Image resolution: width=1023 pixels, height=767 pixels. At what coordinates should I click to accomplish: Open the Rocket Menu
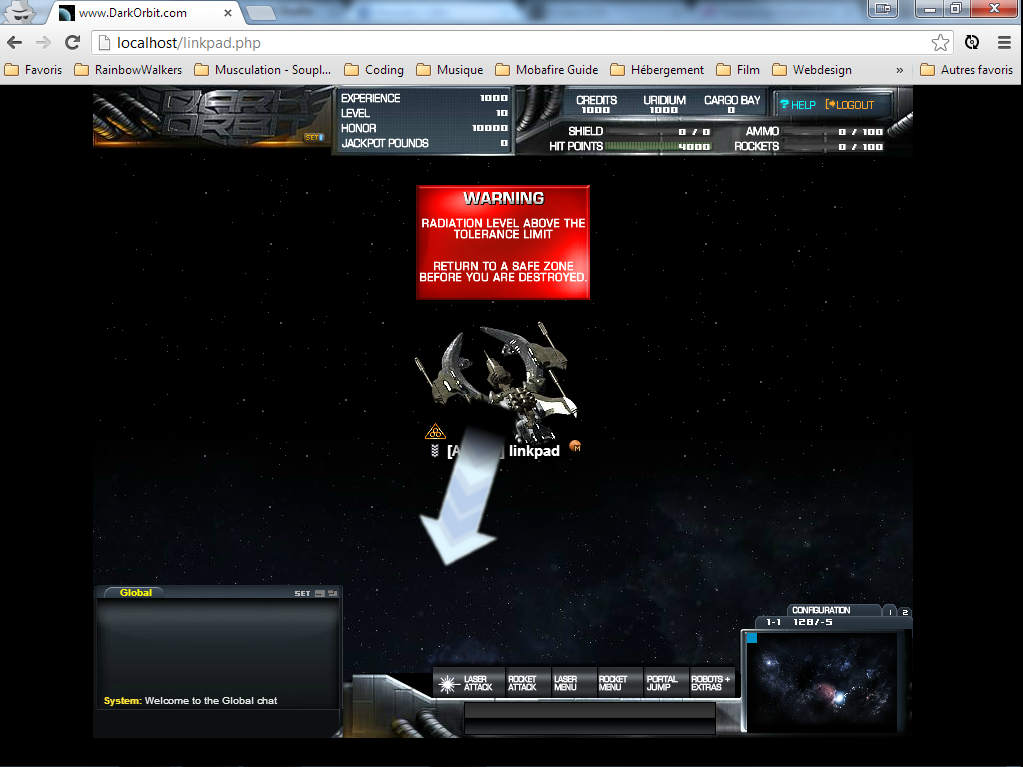coord(613,683)
